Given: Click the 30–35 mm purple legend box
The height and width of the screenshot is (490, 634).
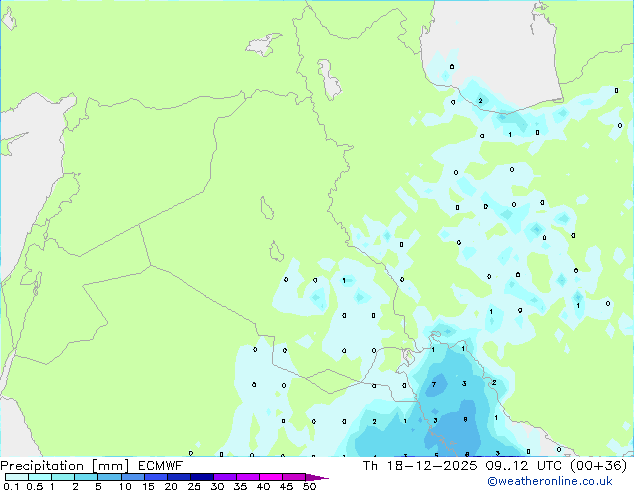Looking at the screenshot, I should point(224,477).
